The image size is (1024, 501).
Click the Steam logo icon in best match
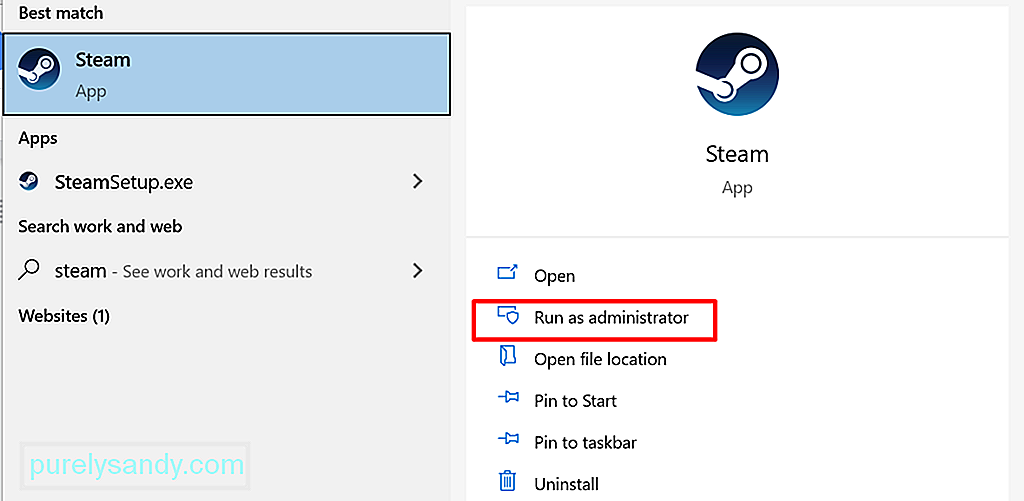point(38,68)
